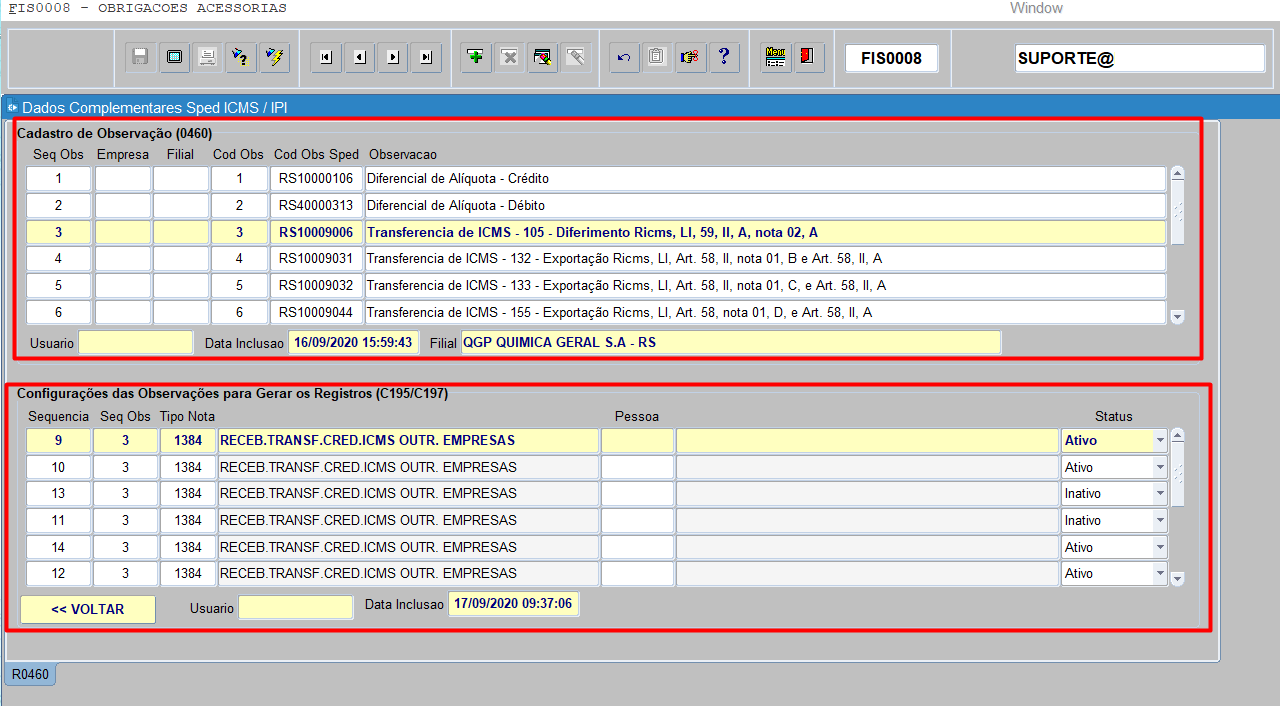Click the red door Exit icon
1280x706 pixels.
coord(809,57)
